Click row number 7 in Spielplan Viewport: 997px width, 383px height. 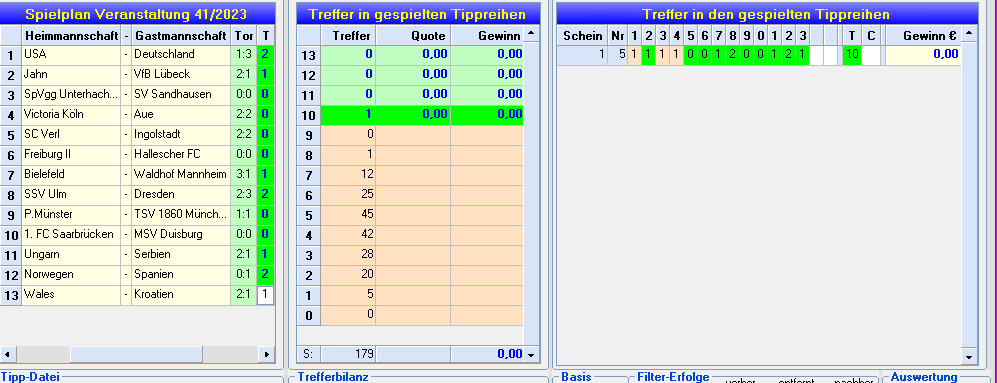point(11,175)
